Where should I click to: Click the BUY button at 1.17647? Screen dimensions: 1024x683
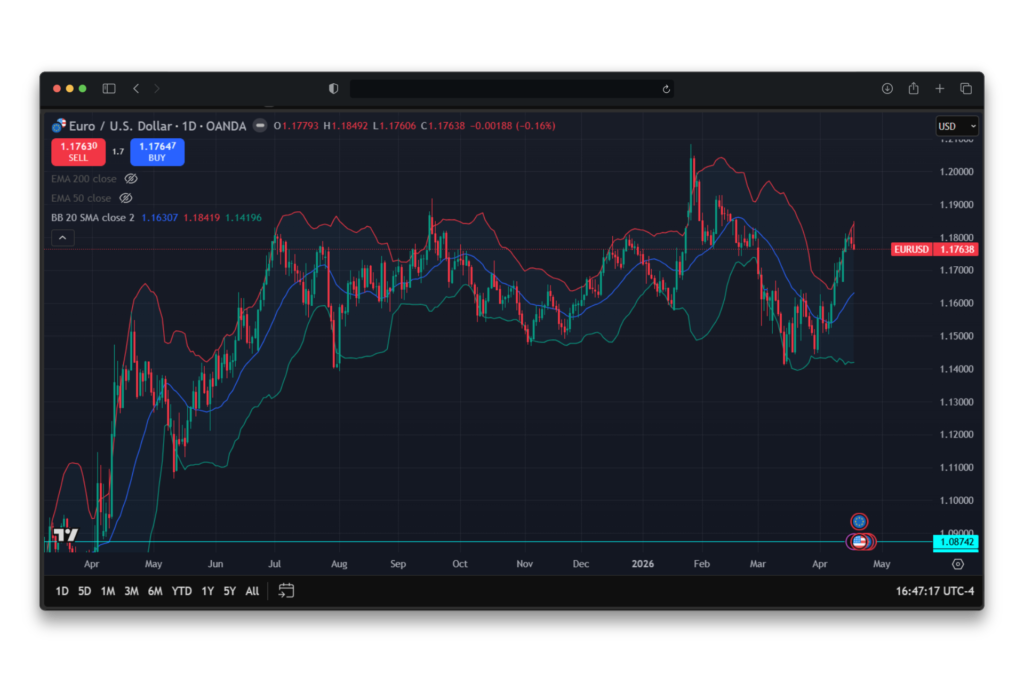pyautogui.click(x=157, y=152)
